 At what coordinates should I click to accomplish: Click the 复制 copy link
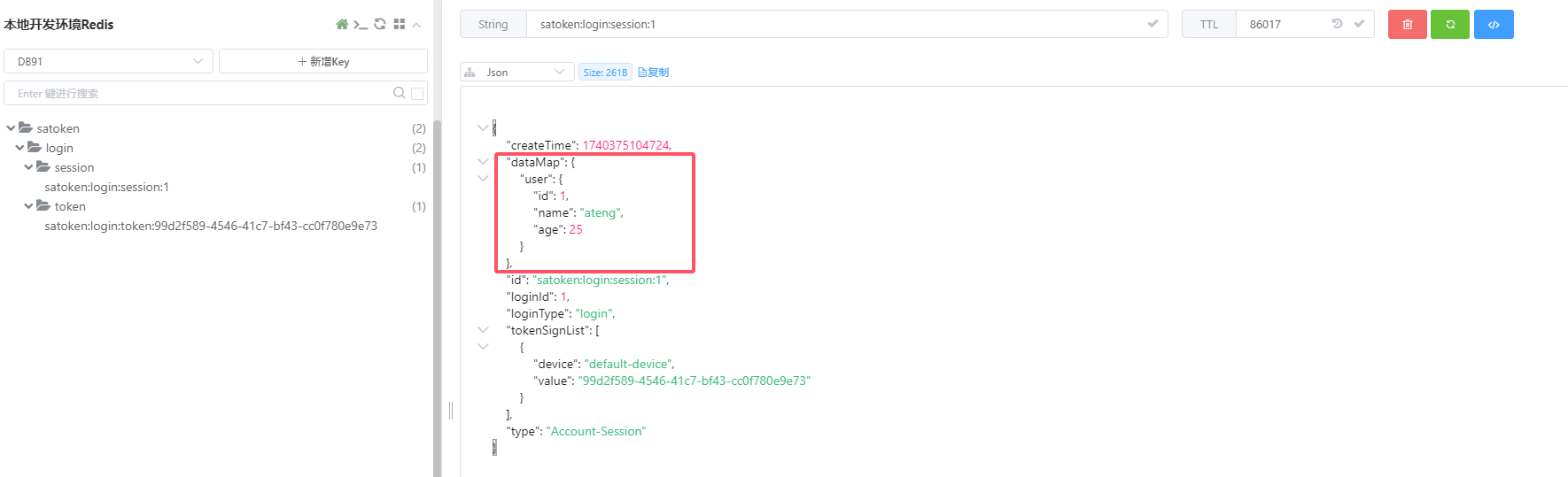653,73
